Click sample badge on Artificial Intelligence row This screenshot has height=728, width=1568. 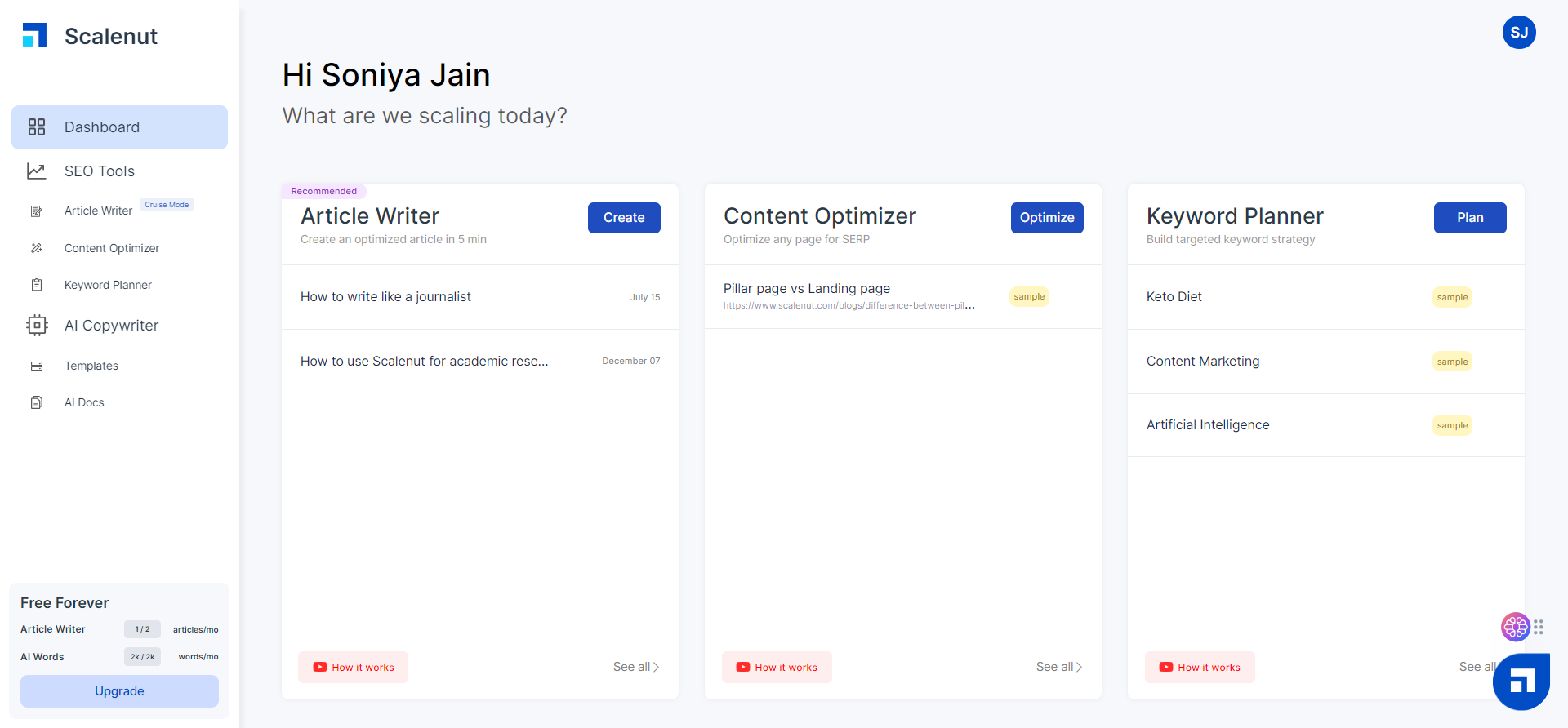coord(1452,425)
